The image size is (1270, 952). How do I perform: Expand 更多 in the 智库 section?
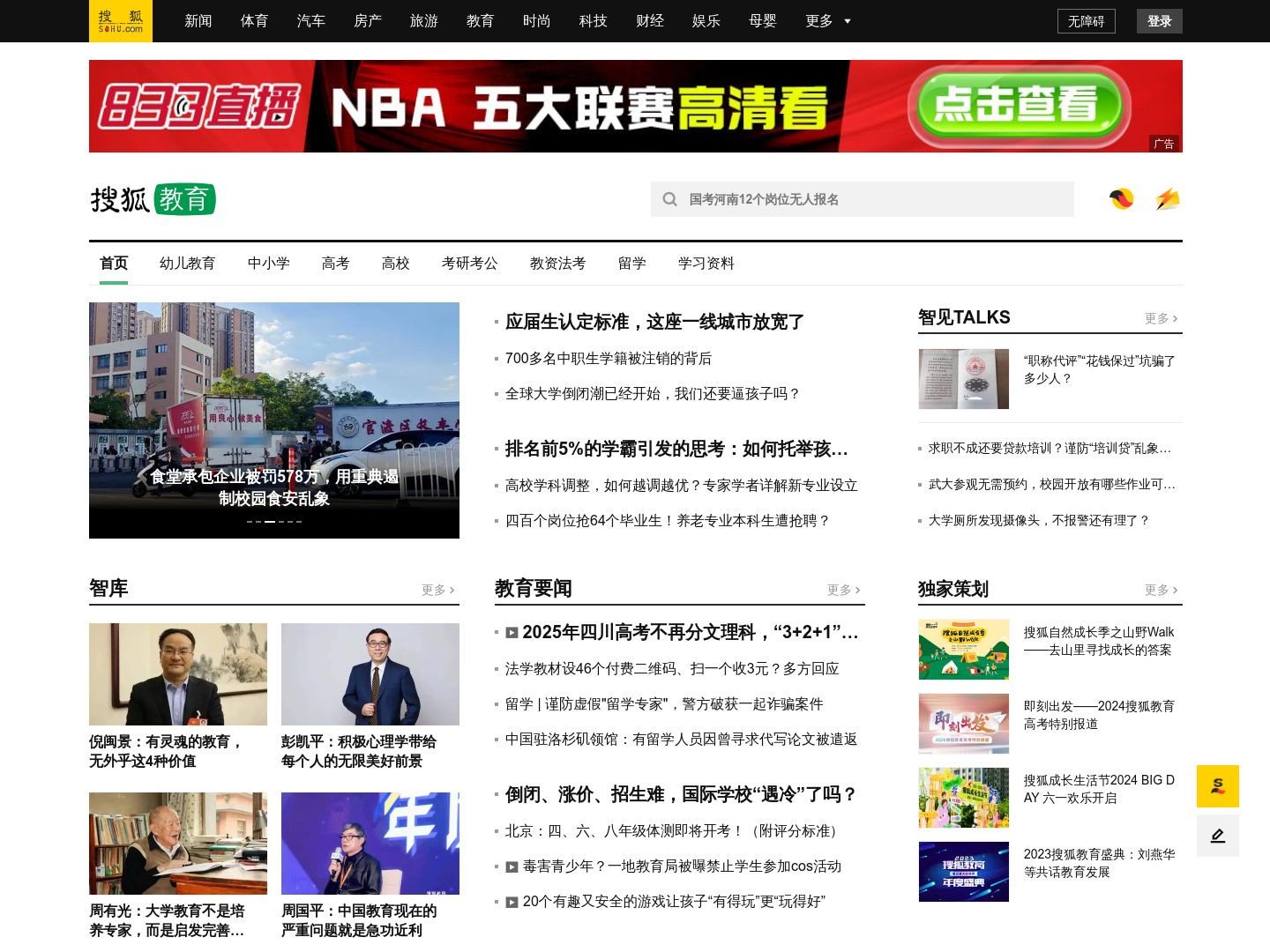pyautogui.click(x=437, y=590)
